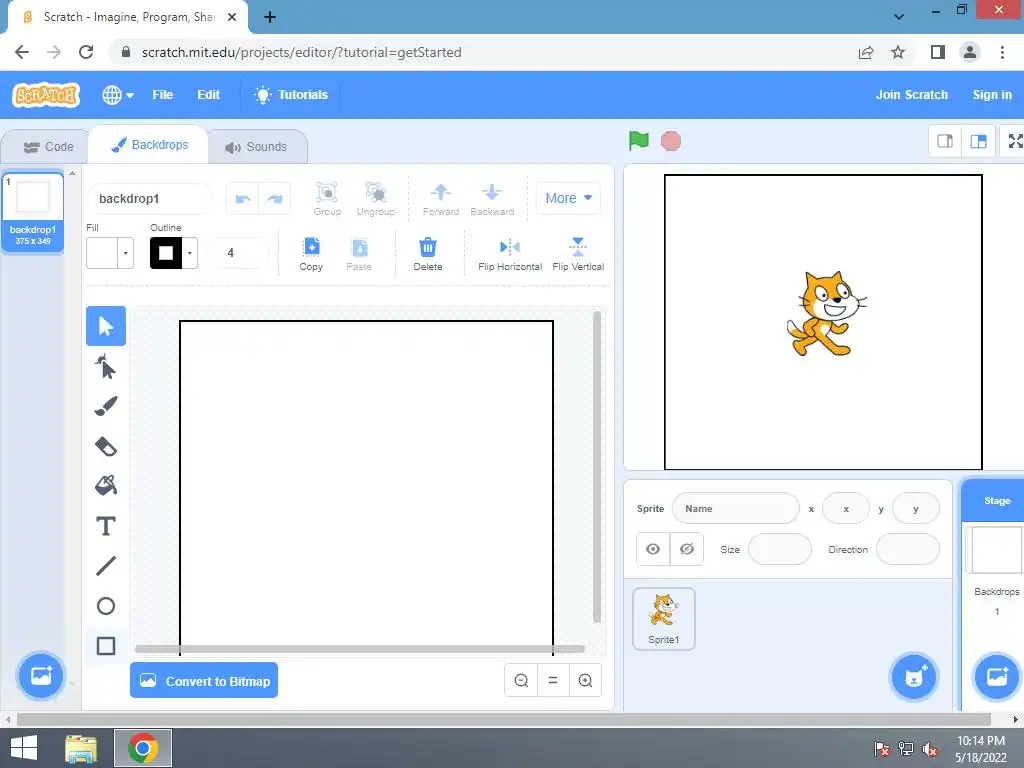Screen dimensions: 1024x768
Task: Select the Circle tool
Action: pyautogui.click(x=106, y=606)
